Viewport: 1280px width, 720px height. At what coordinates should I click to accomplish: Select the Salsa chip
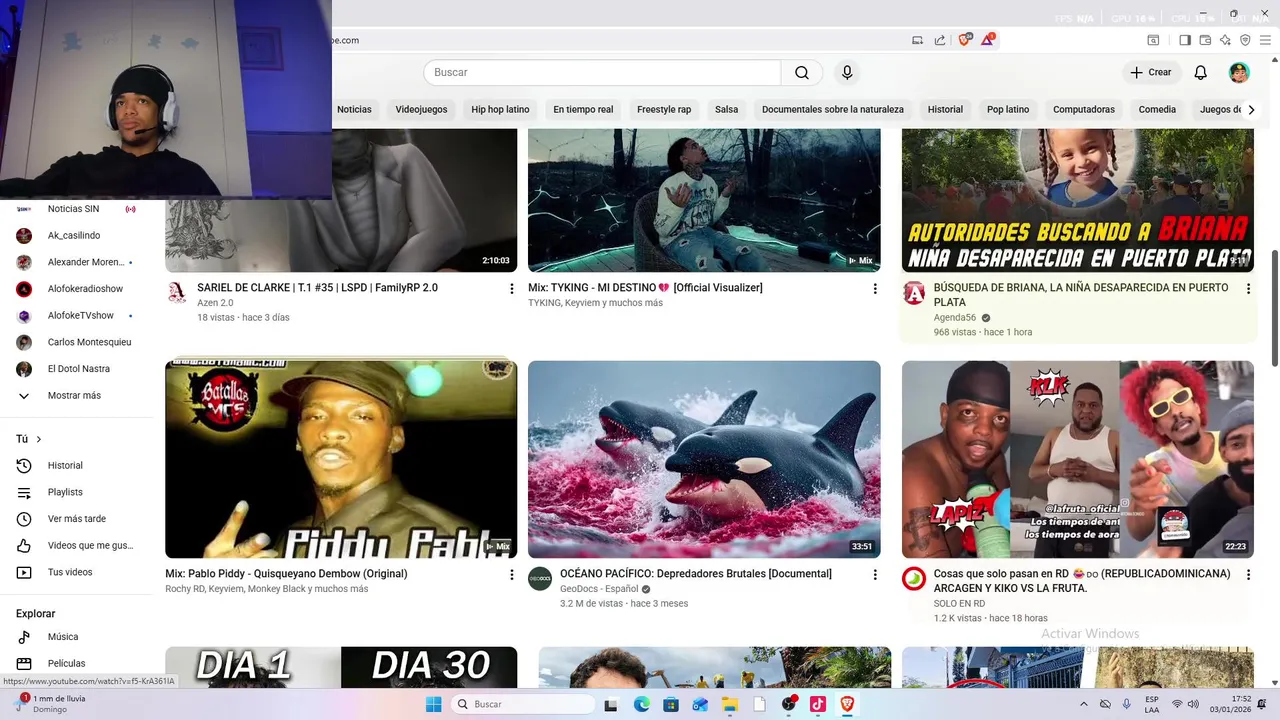coord(727,109)
